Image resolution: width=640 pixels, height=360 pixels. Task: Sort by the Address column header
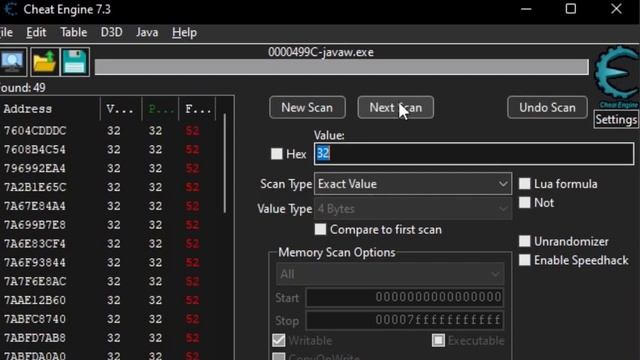50,109
